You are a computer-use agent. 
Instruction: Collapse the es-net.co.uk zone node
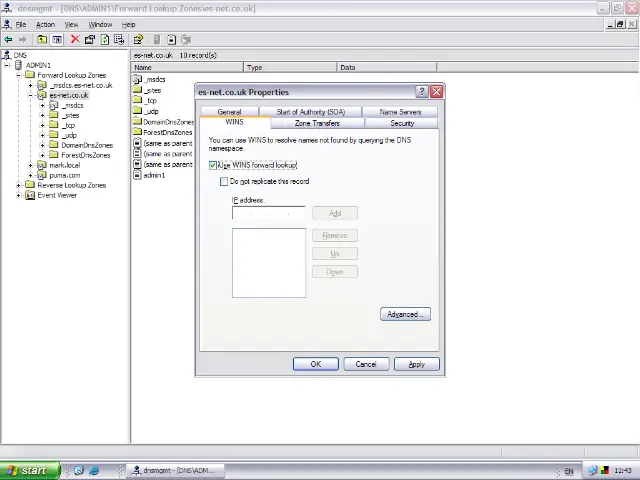31,95
